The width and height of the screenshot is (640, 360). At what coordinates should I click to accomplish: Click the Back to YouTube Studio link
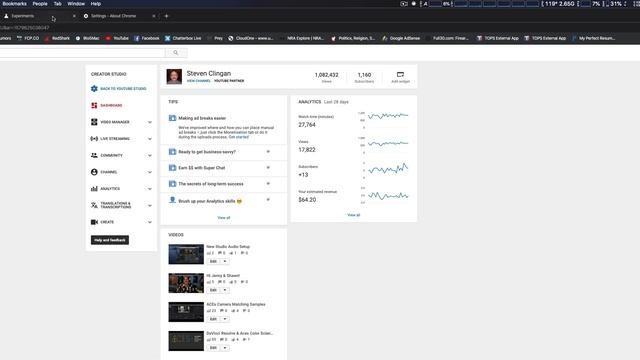pyautogui.click(x=123, y=89)
